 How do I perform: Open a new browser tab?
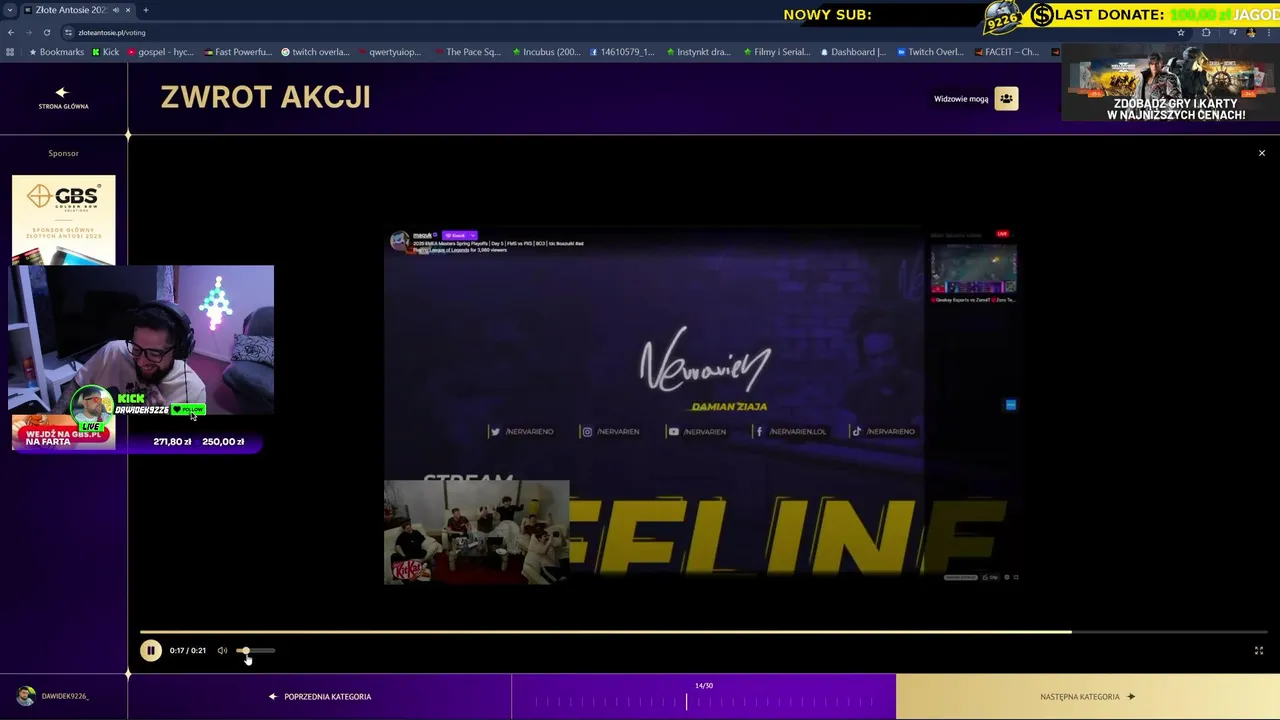coord(146,10)
